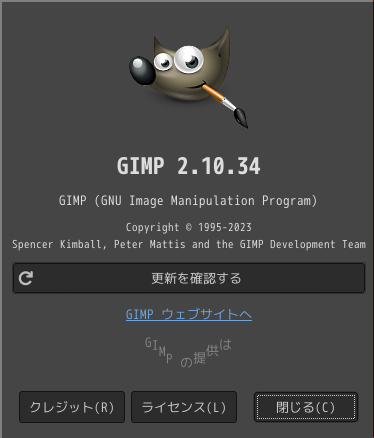
Task: Click the Spencer Kimball, Peter Mattis line
Action: point(189,244)
